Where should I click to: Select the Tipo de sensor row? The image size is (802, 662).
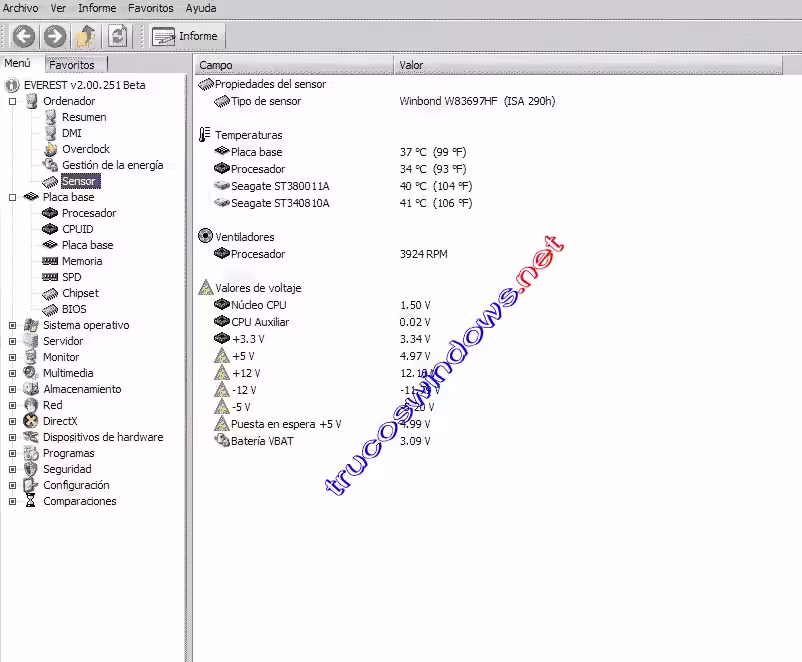click(x=384, y=101)
